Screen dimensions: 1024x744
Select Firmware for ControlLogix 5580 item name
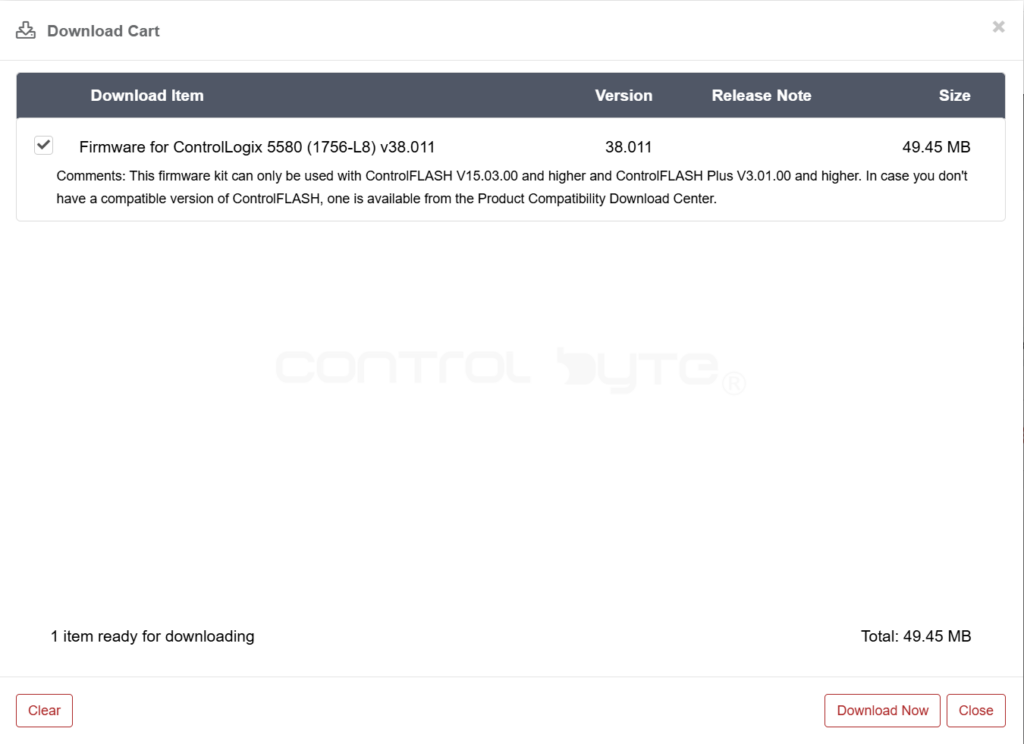pyautogui.click(x=257, y=147)
